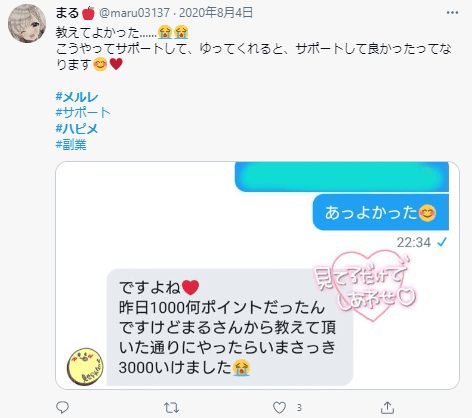472x418 pixels.
Task: Open the #副業 hashtag link
Action: click(x=71, y=145)
